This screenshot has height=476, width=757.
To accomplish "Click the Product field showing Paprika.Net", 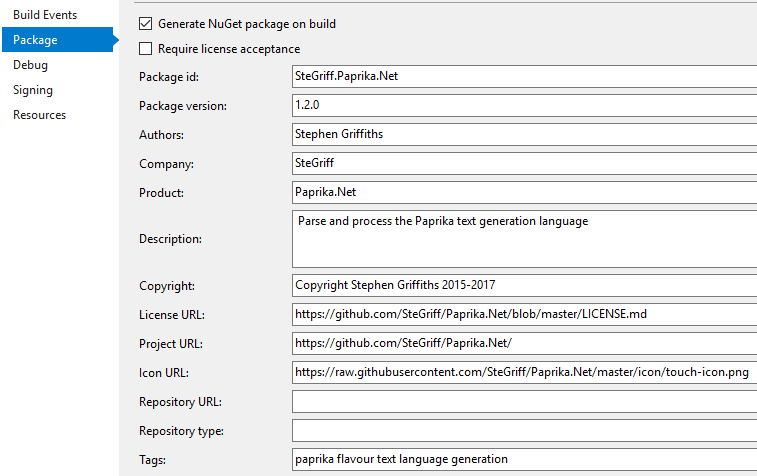I will pyautogui.click(x=524, y=192).
